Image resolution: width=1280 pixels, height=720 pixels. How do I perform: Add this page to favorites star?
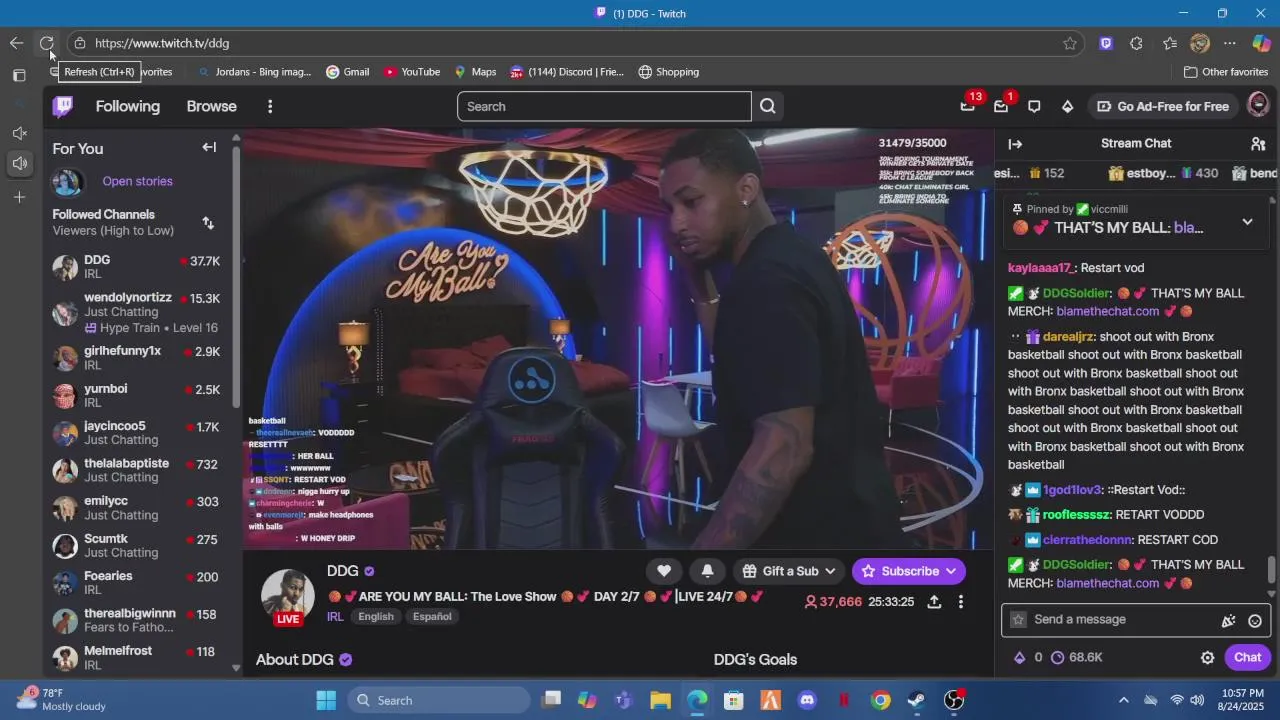point(1070,43)
